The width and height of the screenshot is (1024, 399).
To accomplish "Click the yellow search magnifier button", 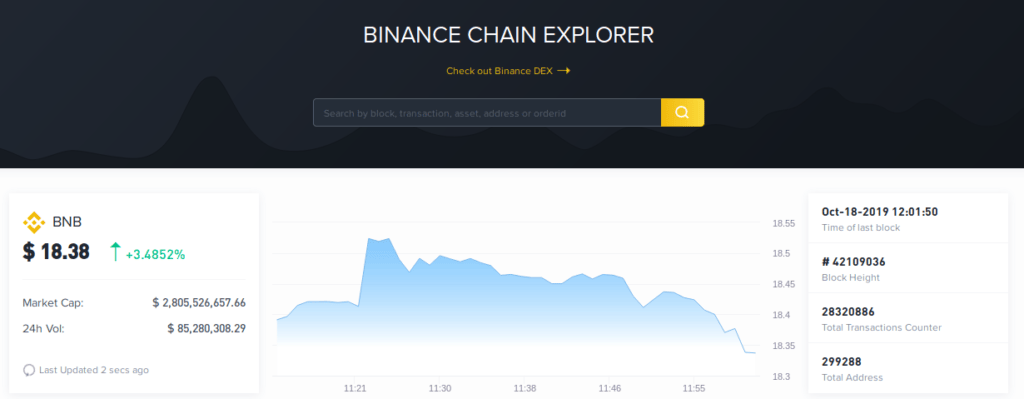I will 682,112.
